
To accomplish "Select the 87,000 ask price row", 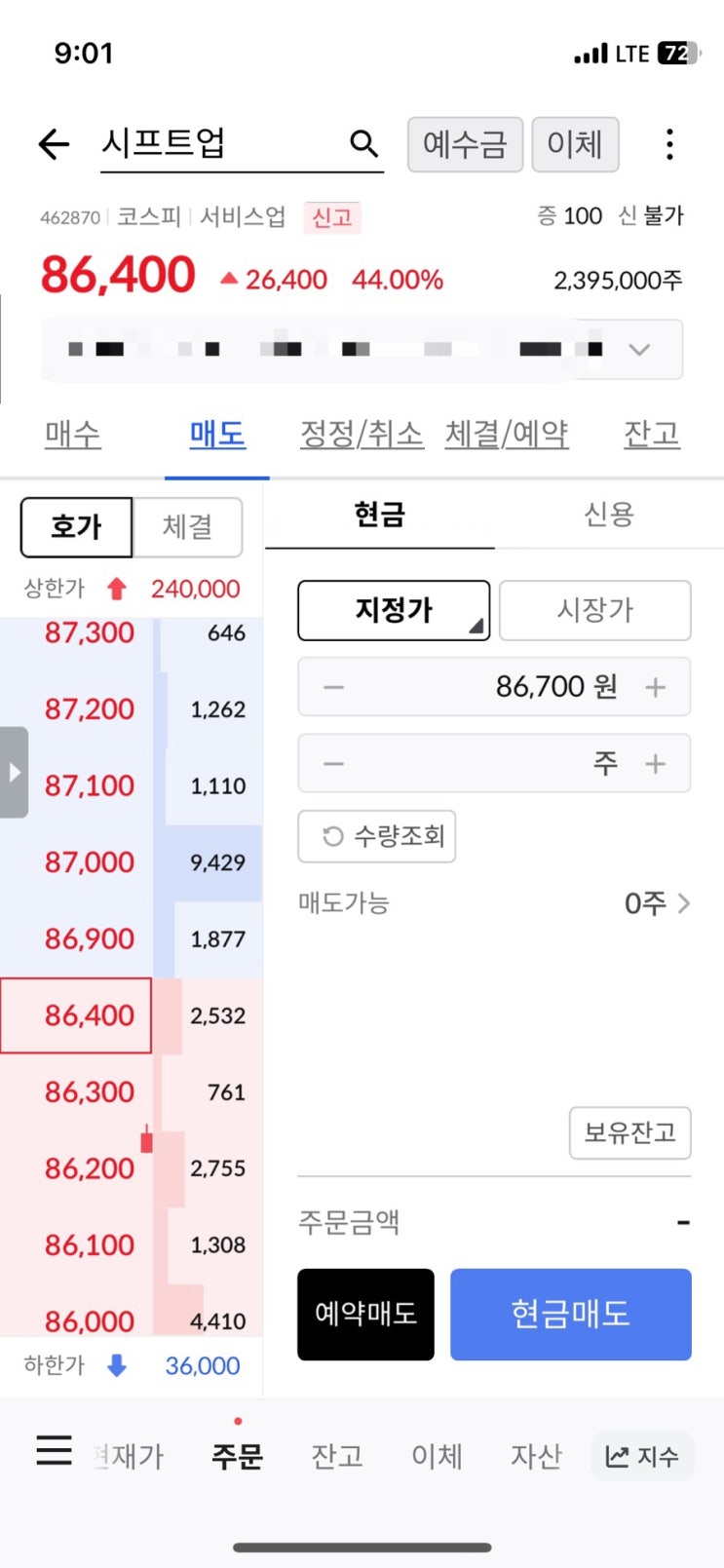I will 131,862.
